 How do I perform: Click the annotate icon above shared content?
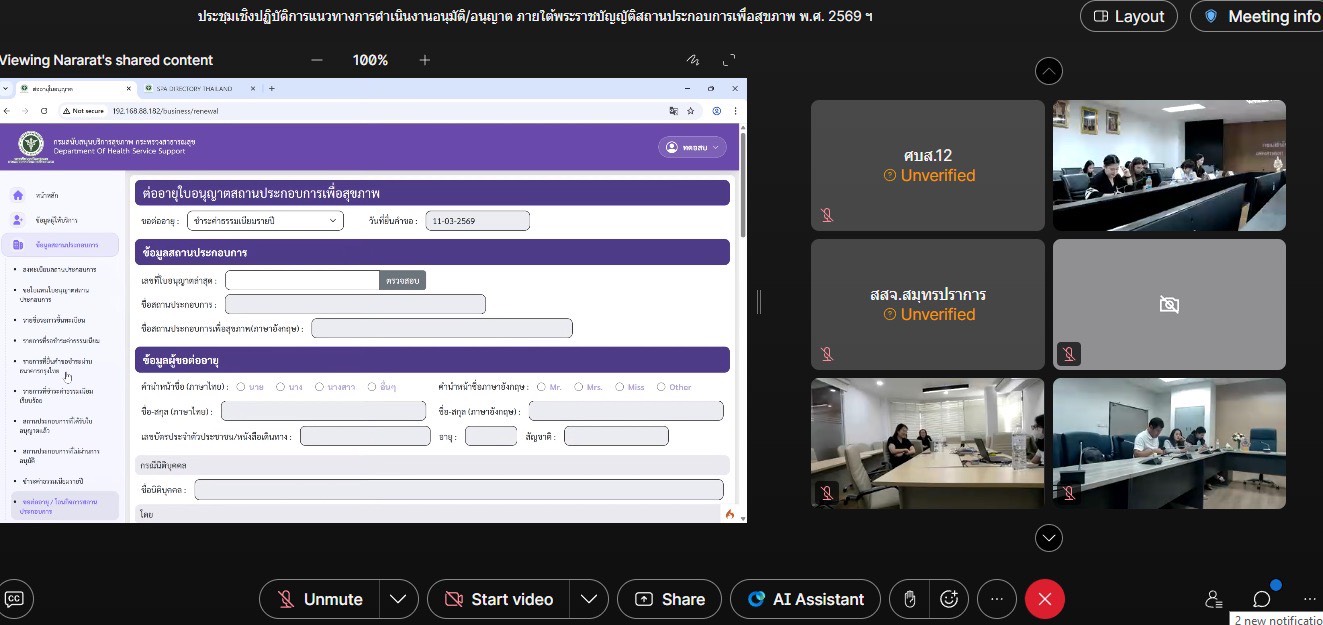[692, 60]
